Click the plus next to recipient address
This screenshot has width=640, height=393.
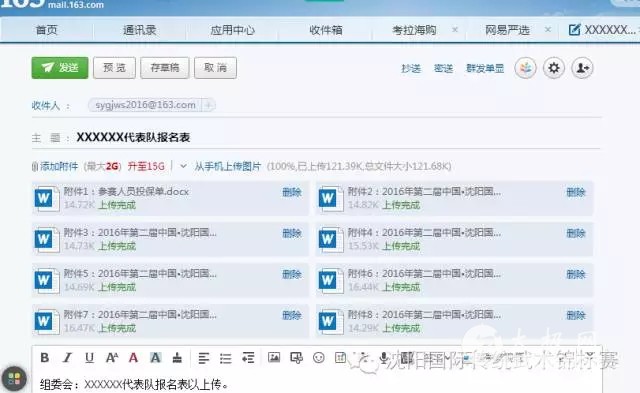[208, 105]
